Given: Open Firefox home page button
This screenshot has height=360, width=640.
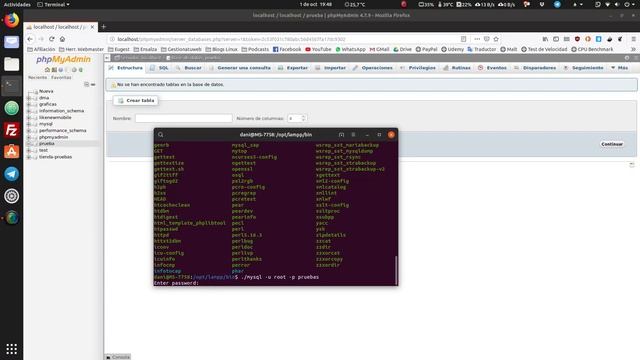Looking at the screenshot, I should click(x=62, y=39).
